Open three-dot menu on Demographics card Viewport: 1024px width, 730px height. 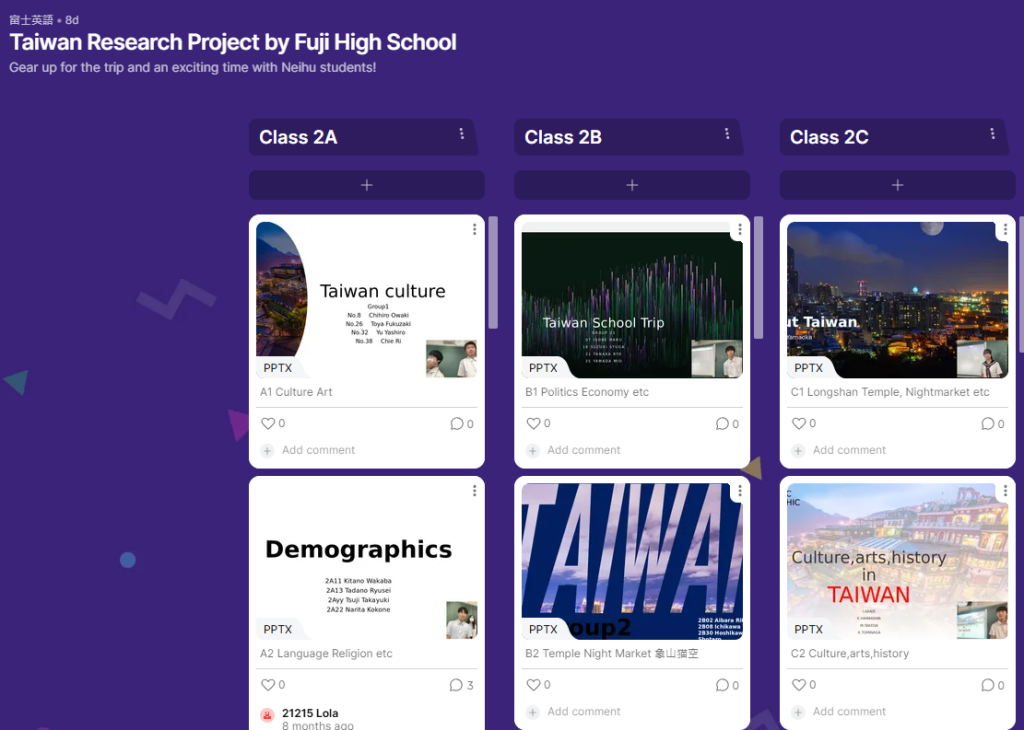(475, 490)
